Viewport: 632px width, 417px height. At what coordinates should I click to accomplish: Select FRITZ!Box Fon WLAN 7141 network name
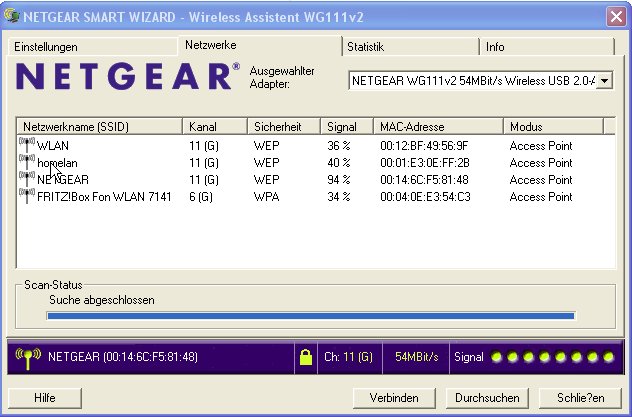(104, 197)
